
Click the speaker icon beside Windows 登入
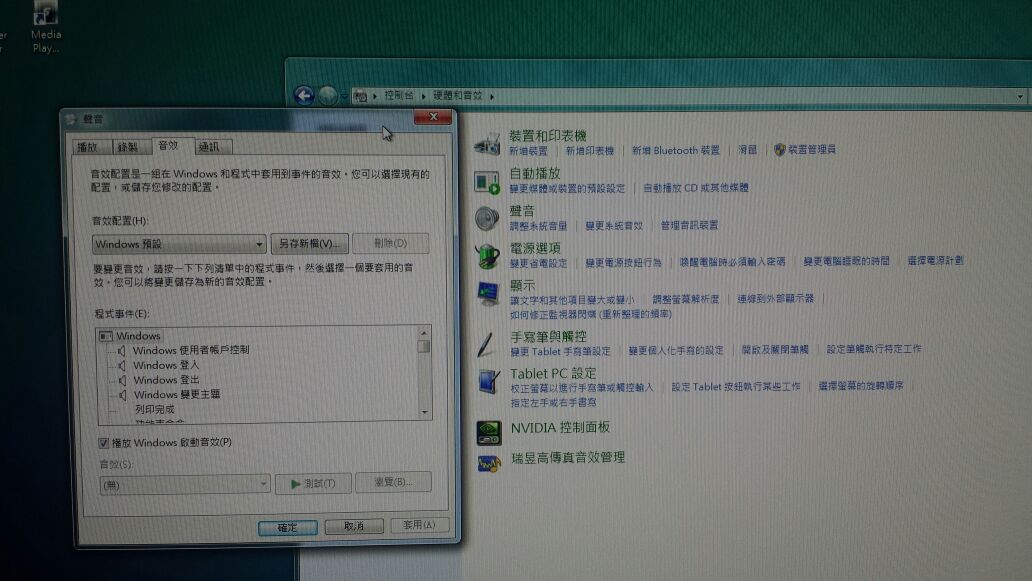pos(122,365)
